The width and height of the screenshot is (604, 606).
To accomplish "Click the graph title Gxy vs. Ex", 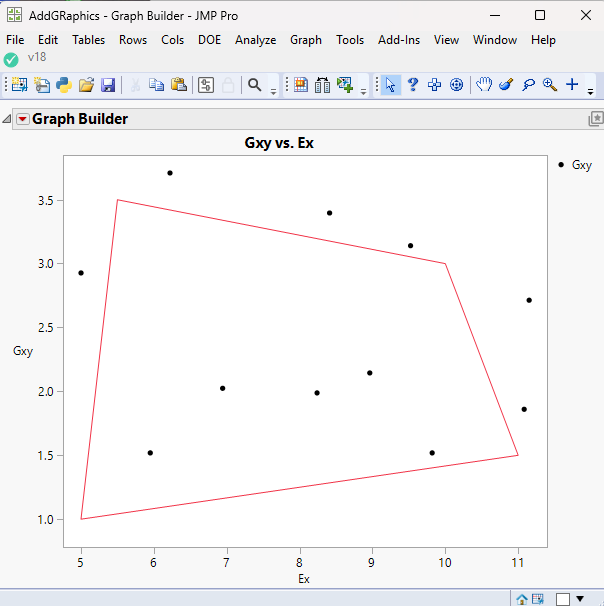I will tap(279, 143).
